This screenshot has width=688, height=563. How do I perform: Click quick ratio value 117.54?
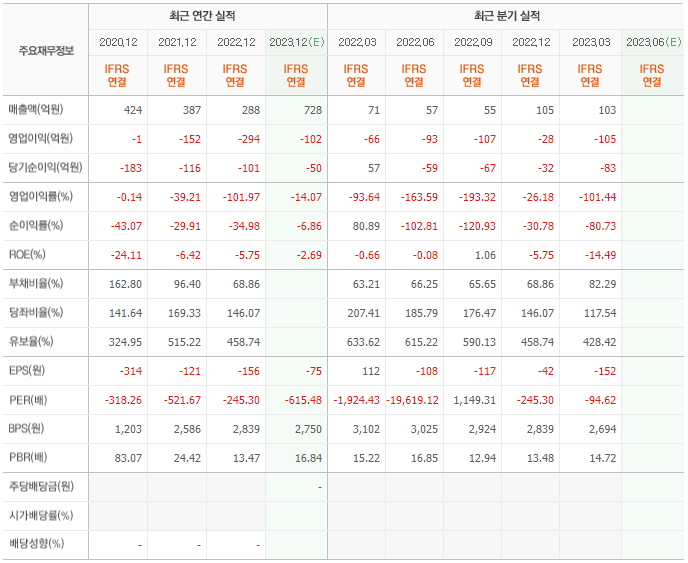(x=600, y=313)
